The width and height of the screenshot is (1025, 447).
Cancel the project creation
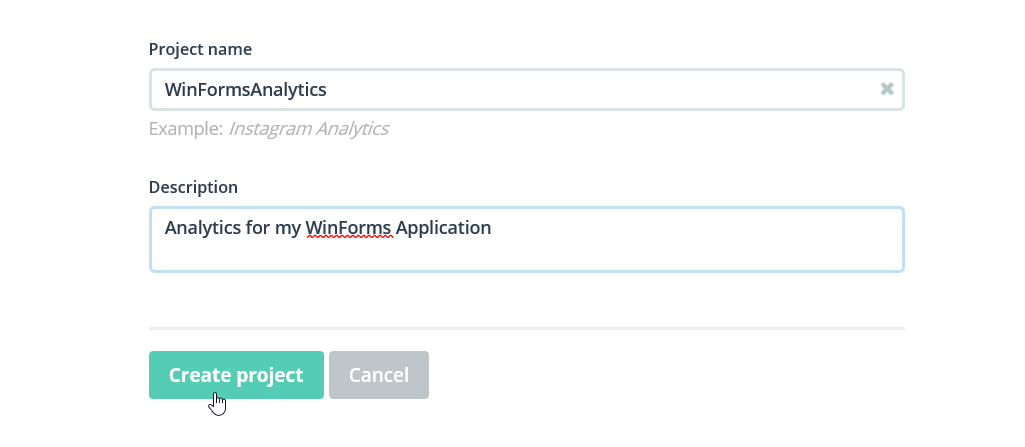pos(378,375)
